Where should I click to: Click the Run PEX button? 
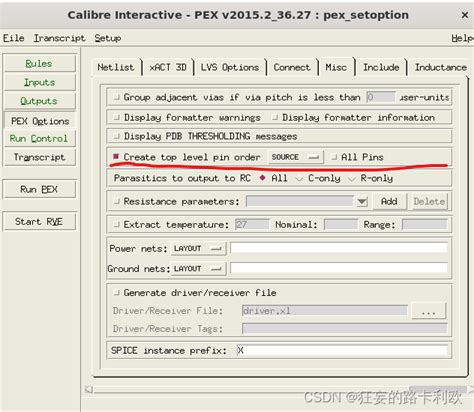point(39,189)
